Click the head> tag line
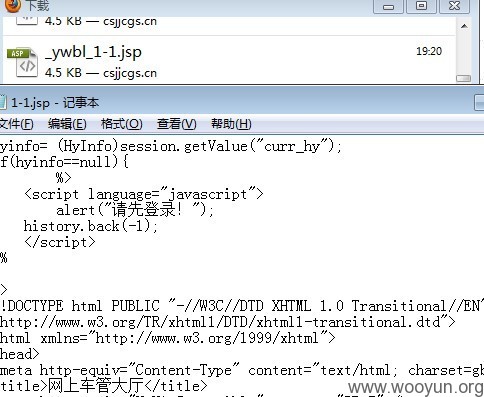This screenshot has height=397, width=484. point(20,354)
